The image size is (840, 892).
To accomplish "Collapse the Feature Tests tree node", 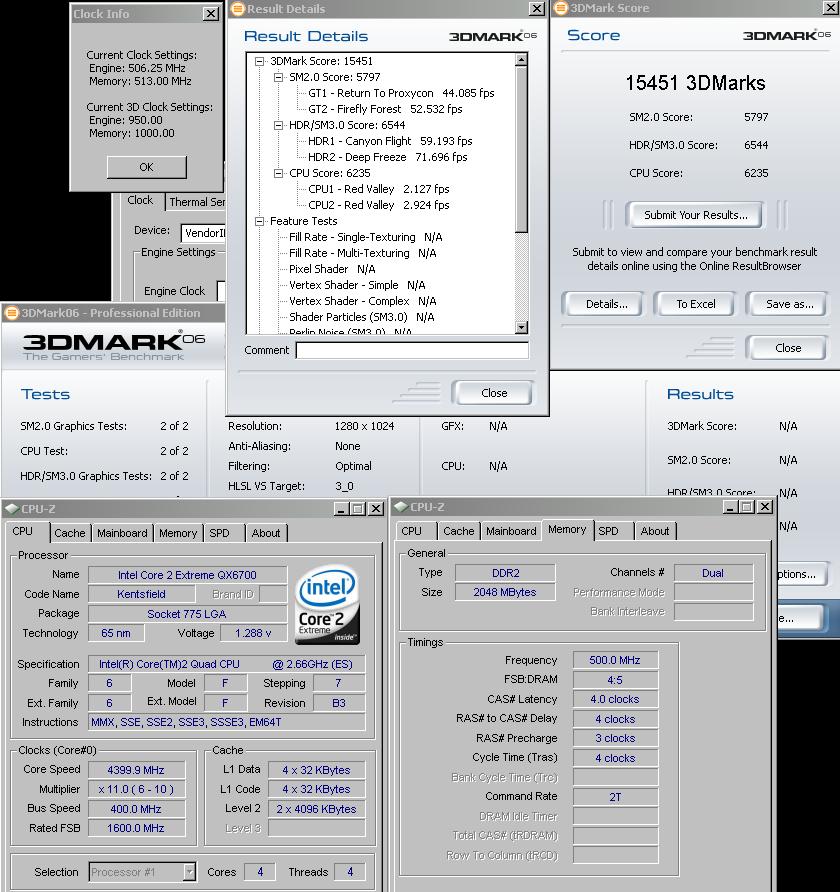I will [x=260, y=221].
